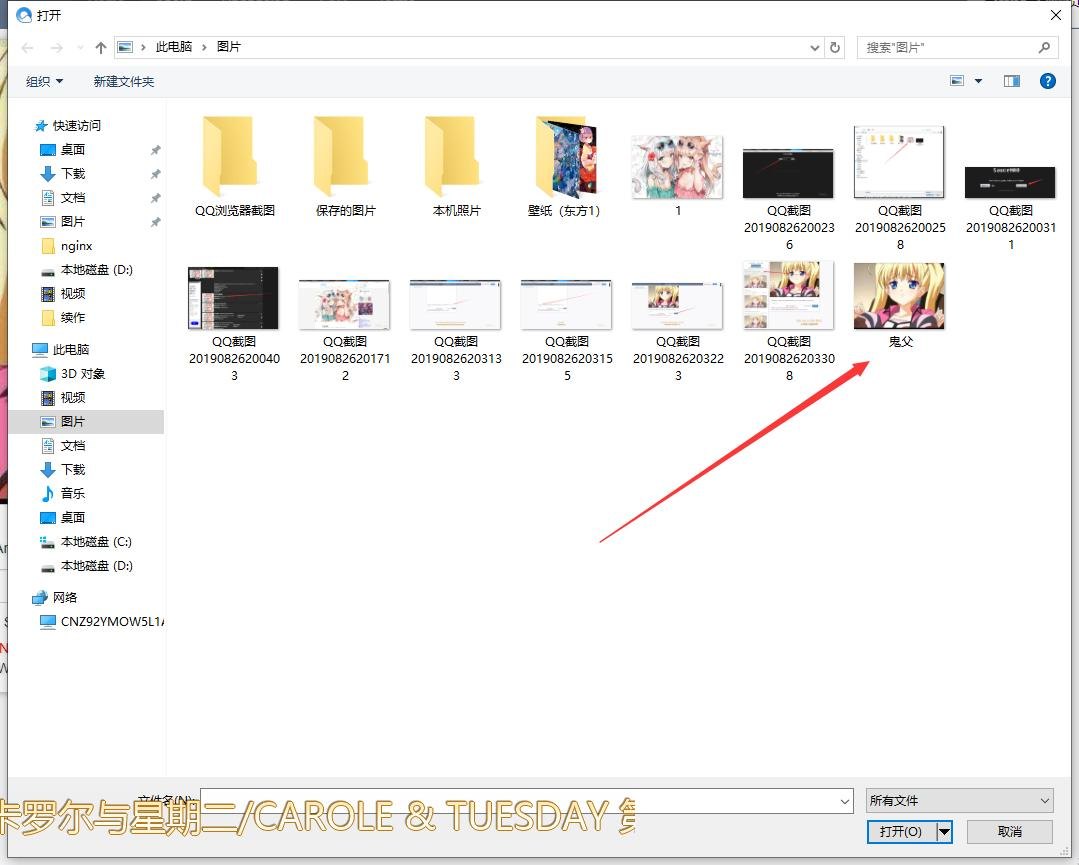Click the Up directory arrow icon
The image size is (1079, 865).
point(101,48)
